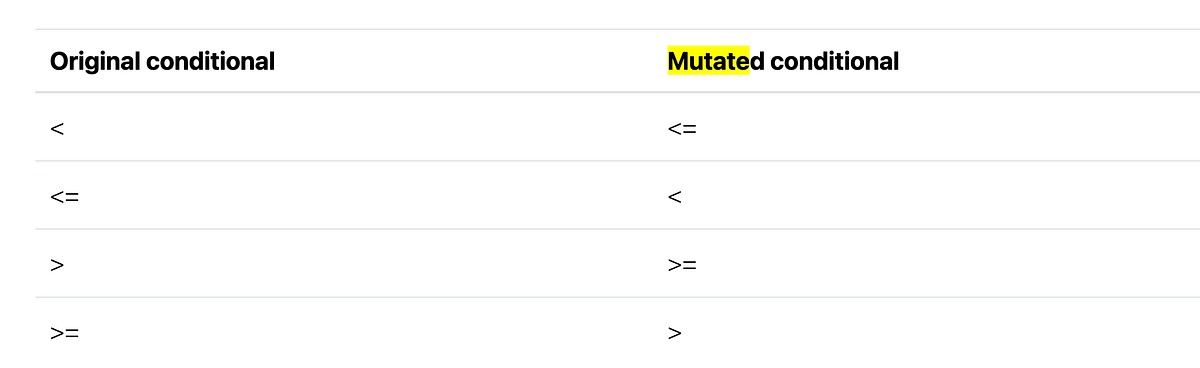This screenshot has width=1200, height=368.
Task: Click the table row mutating >= into >
Action: tap(617, 331)
